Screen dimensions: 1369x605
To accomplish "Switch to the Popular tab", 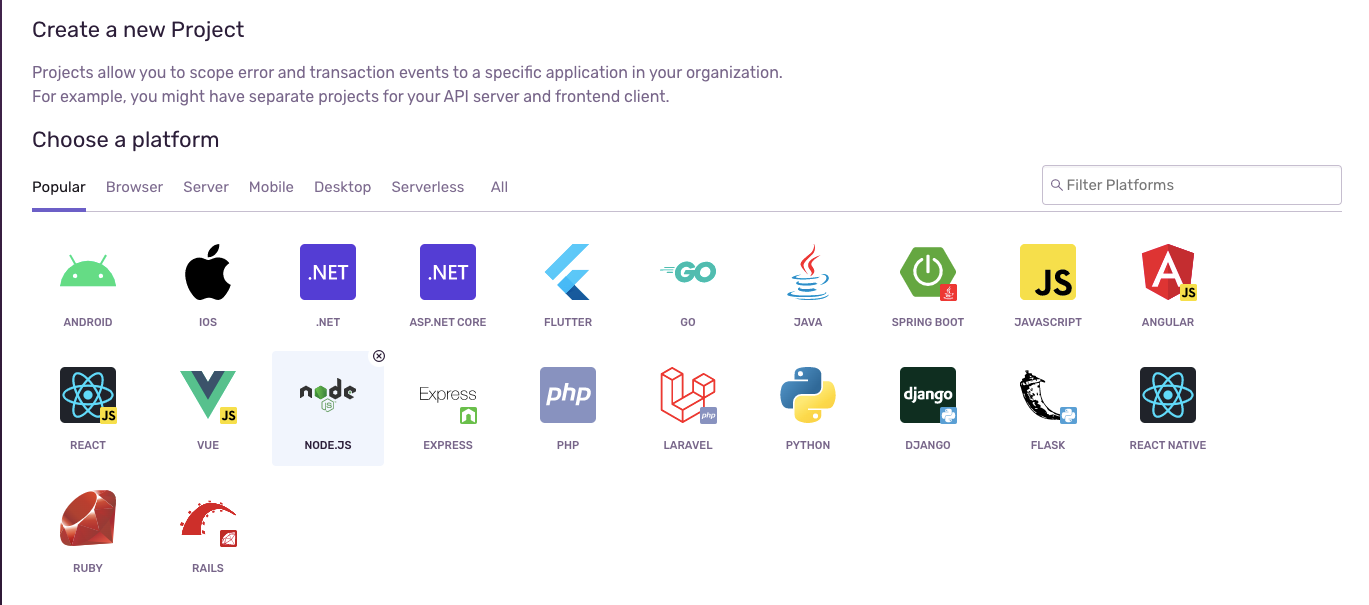I will (59, 187).
